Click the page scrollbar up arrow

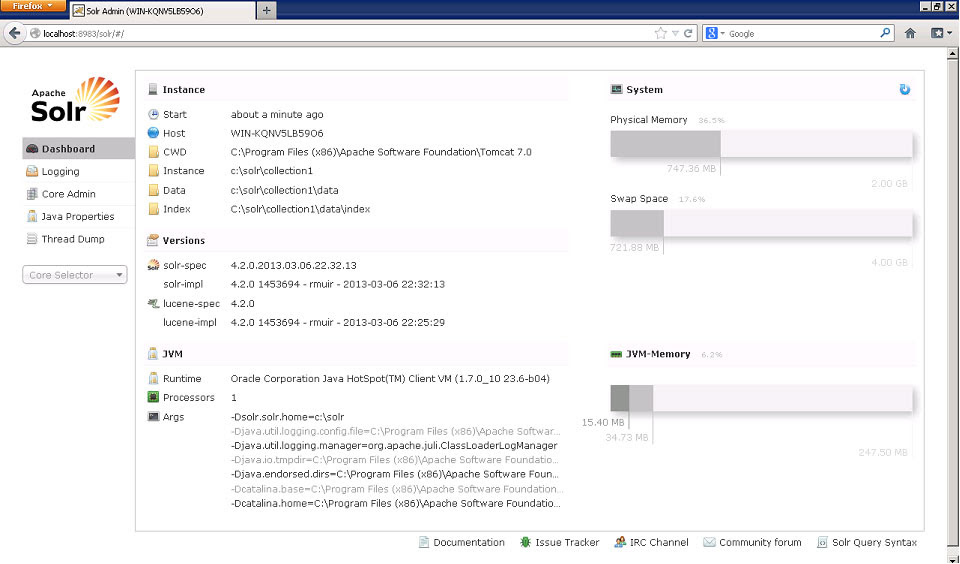953,54
